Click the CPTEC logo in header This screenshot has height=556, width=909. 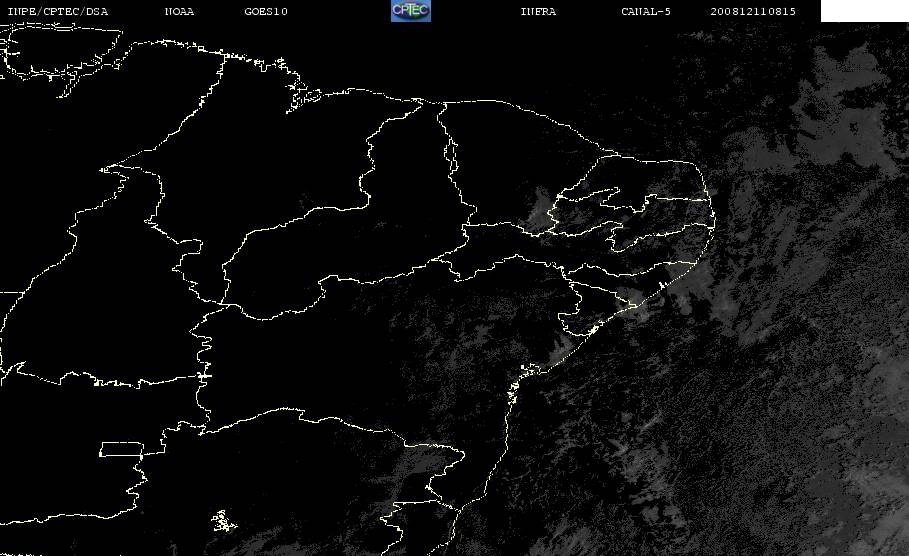(411, 11)
